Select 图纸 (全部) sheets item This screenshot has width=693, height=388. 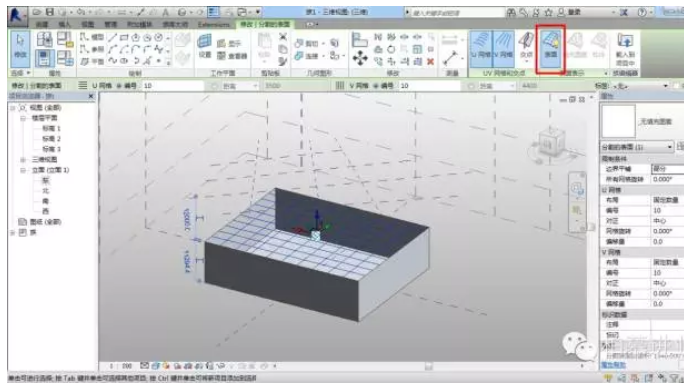click(46, 222)
